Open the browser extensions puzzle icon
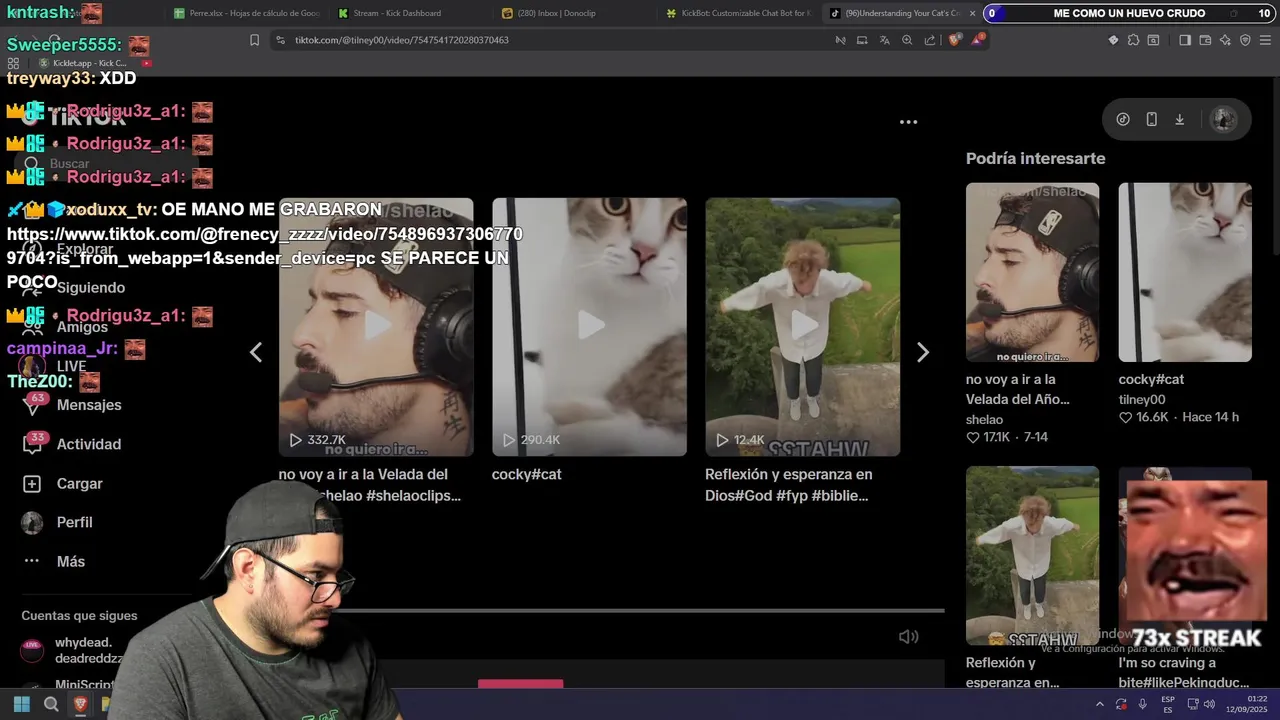The width and height of the screenshot is (1280, 720). (x=1133, y=40)
